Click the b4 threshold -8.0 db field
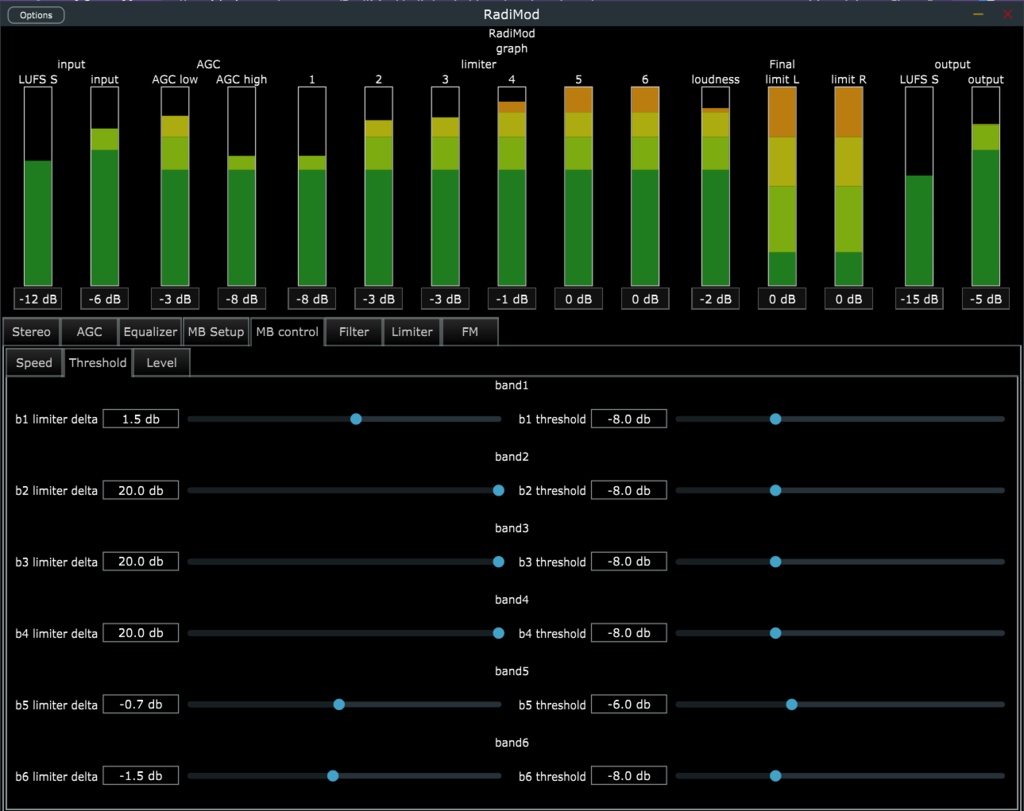Viewport: 1024px width, 811px height. pyautogui.click(x=629, y=633)
